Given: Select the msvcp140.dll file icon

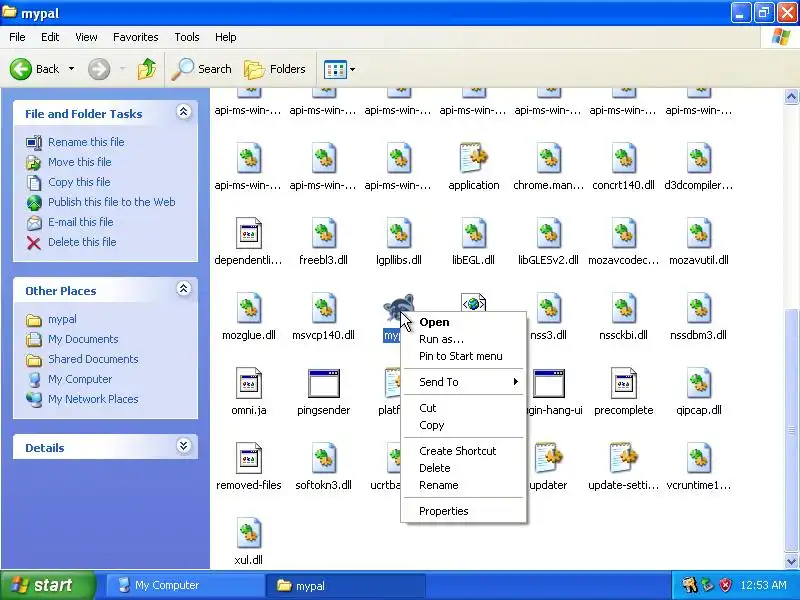Looking at the screenshot, I should coord(323,309).
